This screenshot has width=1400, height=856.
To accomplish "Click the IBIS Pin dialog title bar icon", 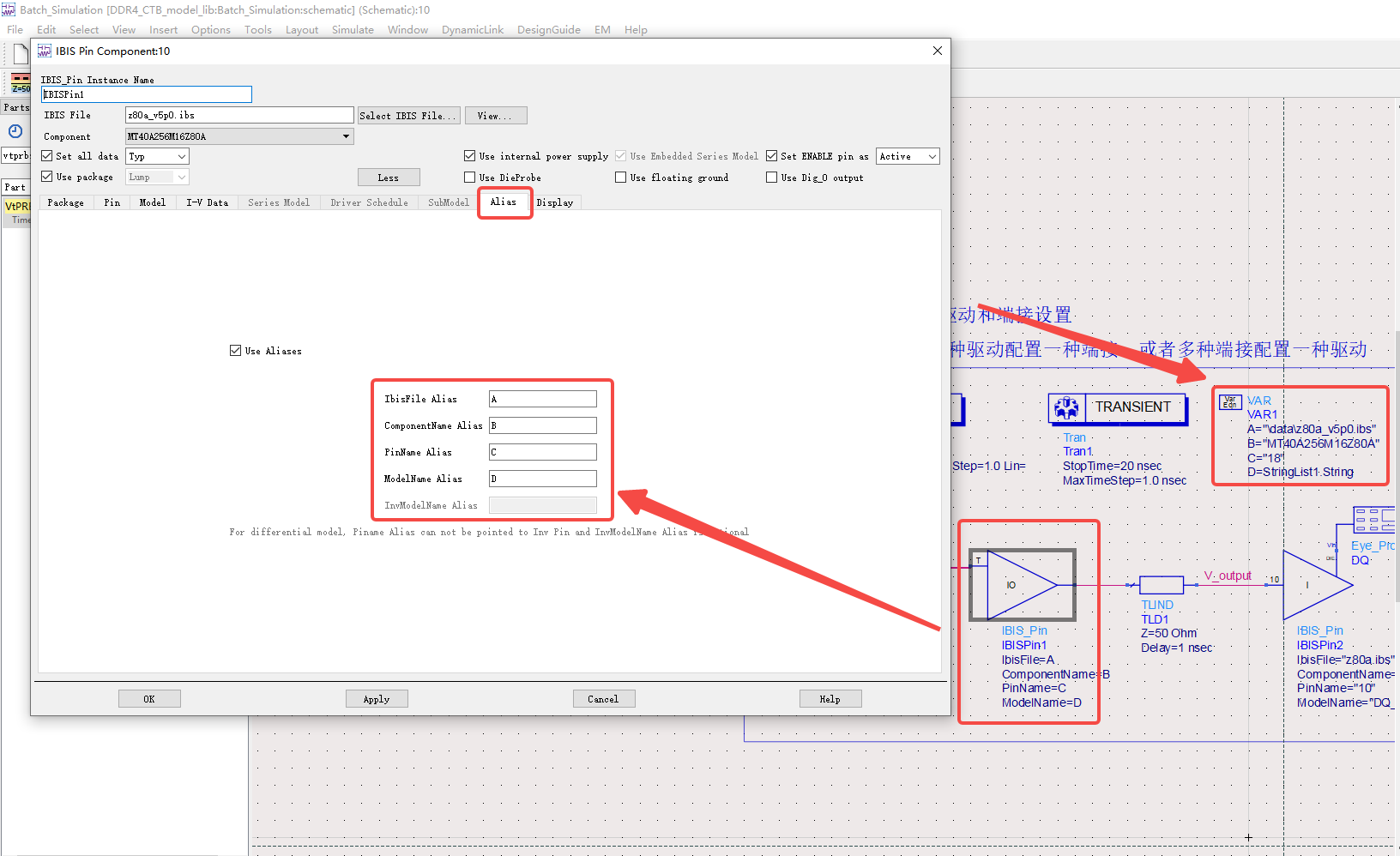I will [x=44, y=51].
